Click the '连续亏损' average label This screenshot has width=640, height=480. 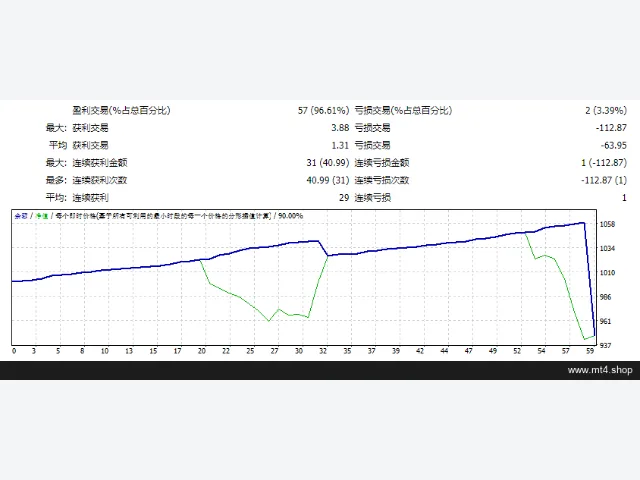click(373, 198)
